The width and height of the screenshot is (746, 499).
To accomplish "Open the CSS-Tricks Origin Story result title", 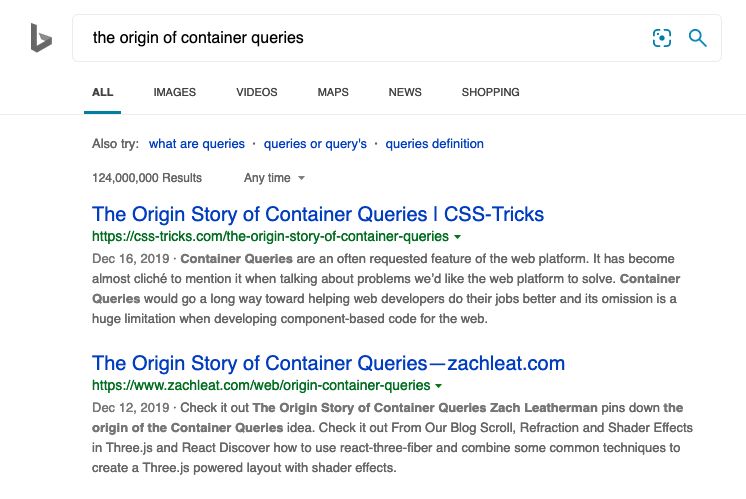I will pos(318,214).
